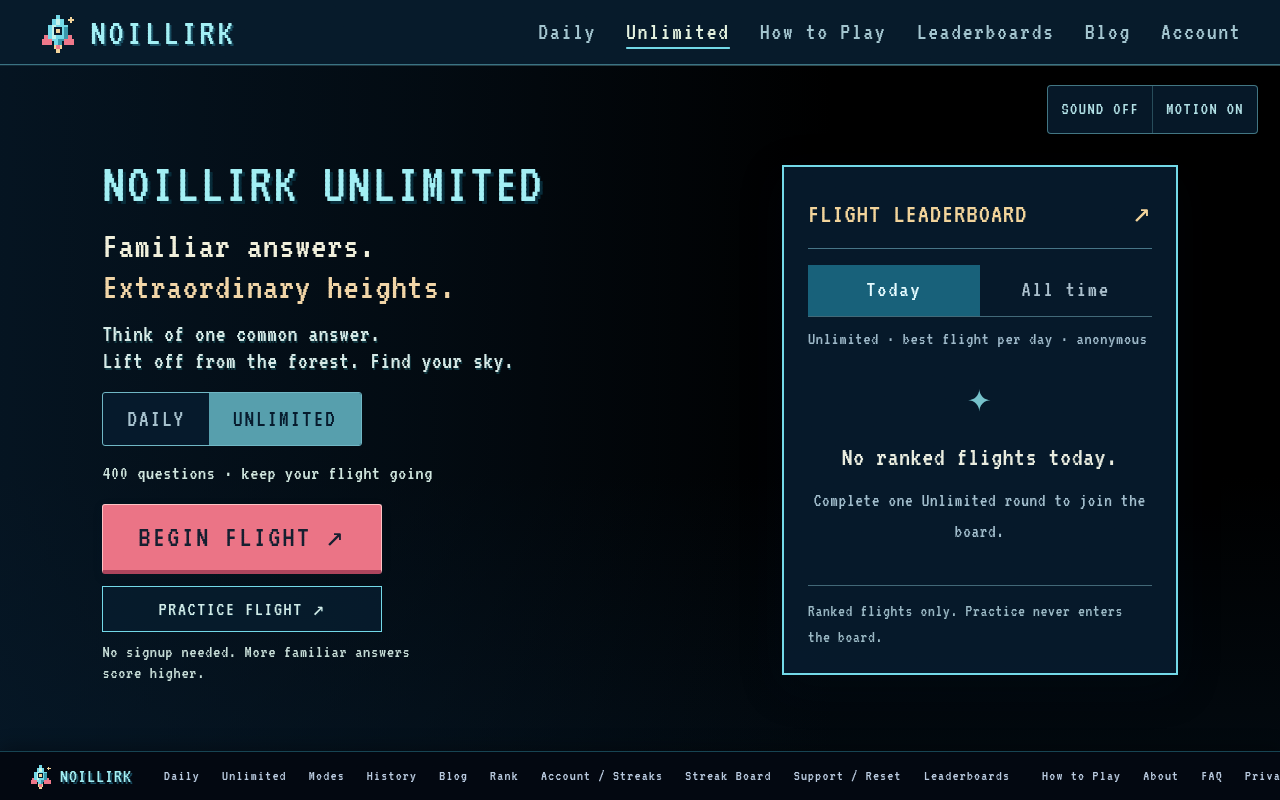Click the NOILLIRK header wordmark
This screenshot has width=1280, height=800.
coord(162,34)
